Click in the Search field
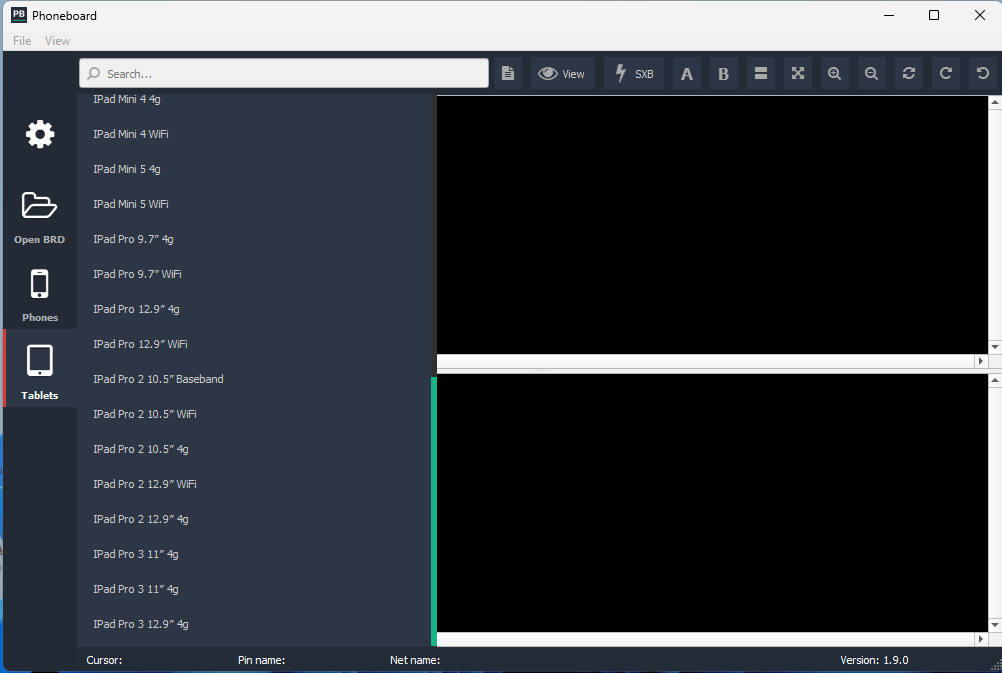The width and height of the screenshot is (1002, 673). pyautogui.click(x=290, y=73)
